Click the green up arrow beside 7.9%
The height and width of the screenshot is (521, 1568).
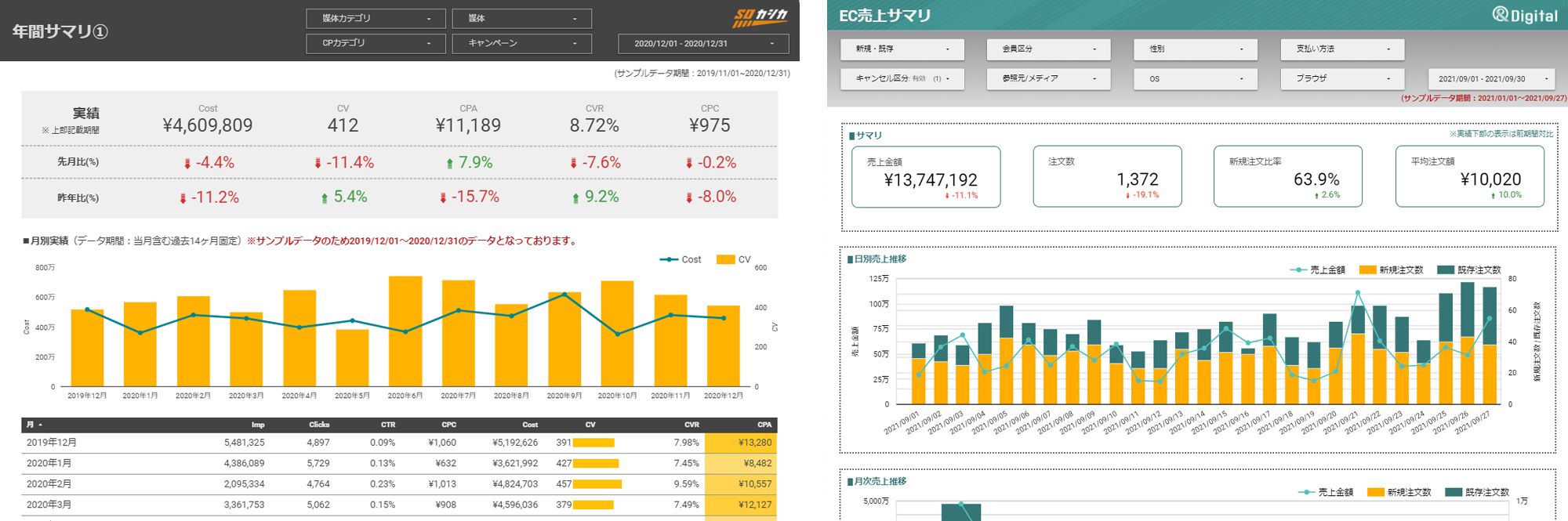(x=449, y=164)
